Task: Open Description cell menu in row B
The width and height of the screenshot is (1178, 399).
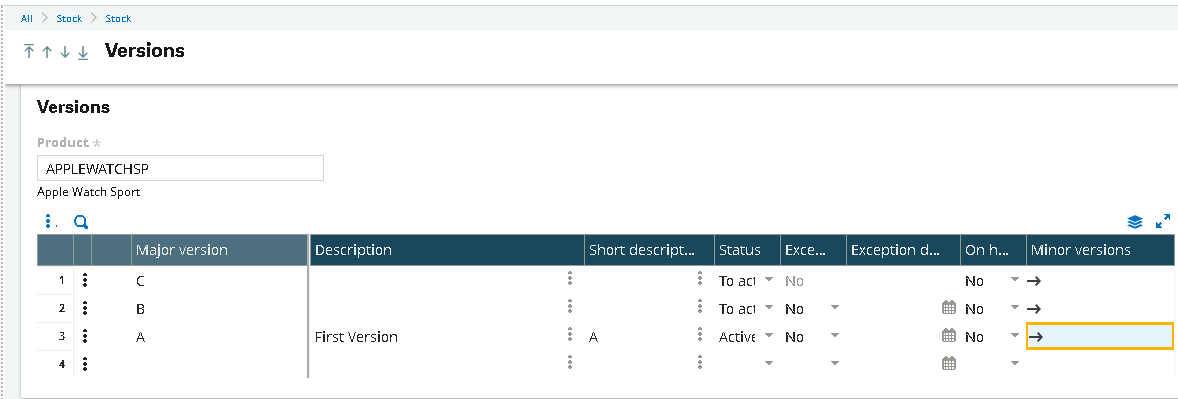Action: 570,307
